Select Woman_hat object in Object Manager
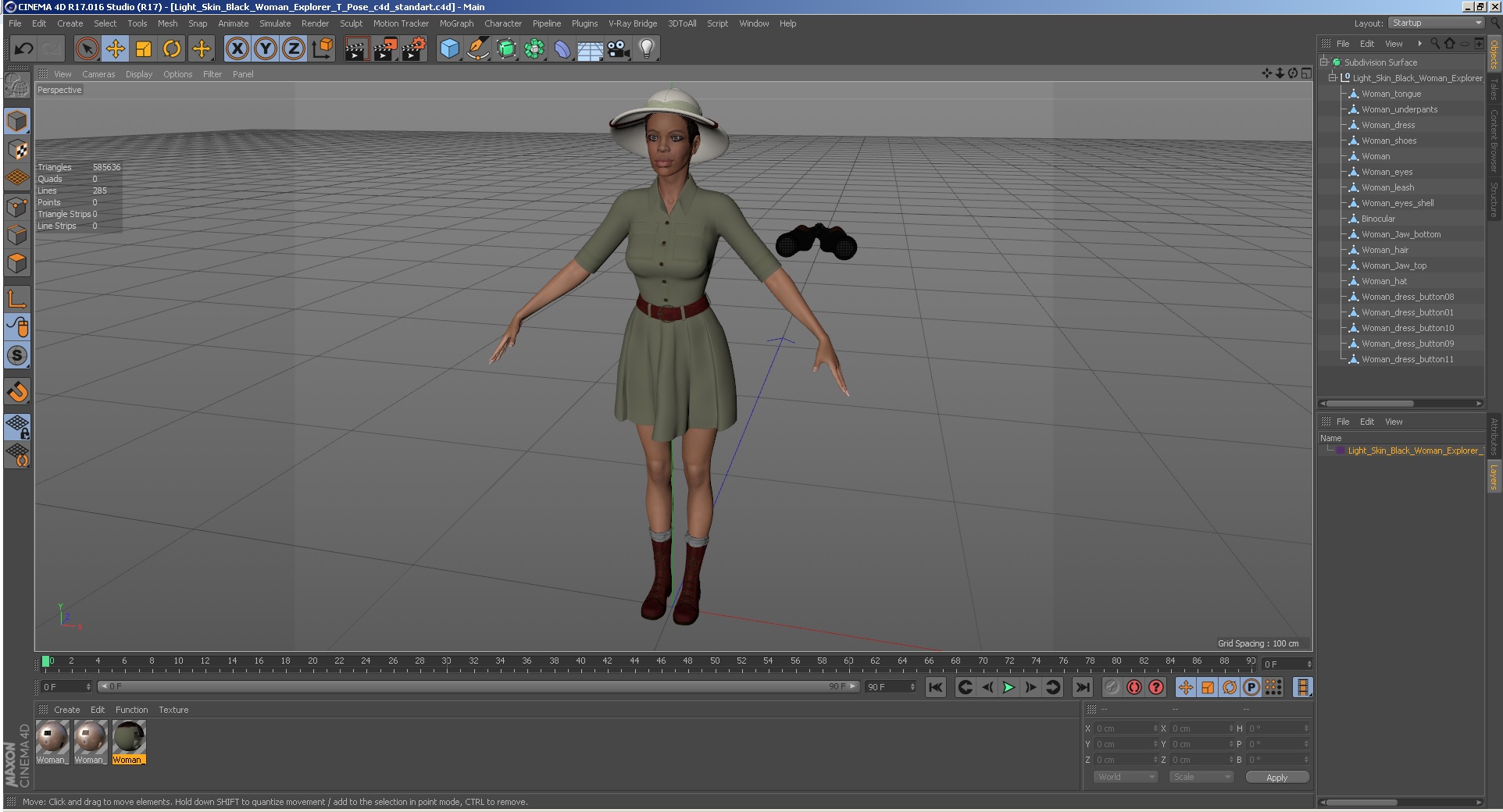 [1384, 281]
